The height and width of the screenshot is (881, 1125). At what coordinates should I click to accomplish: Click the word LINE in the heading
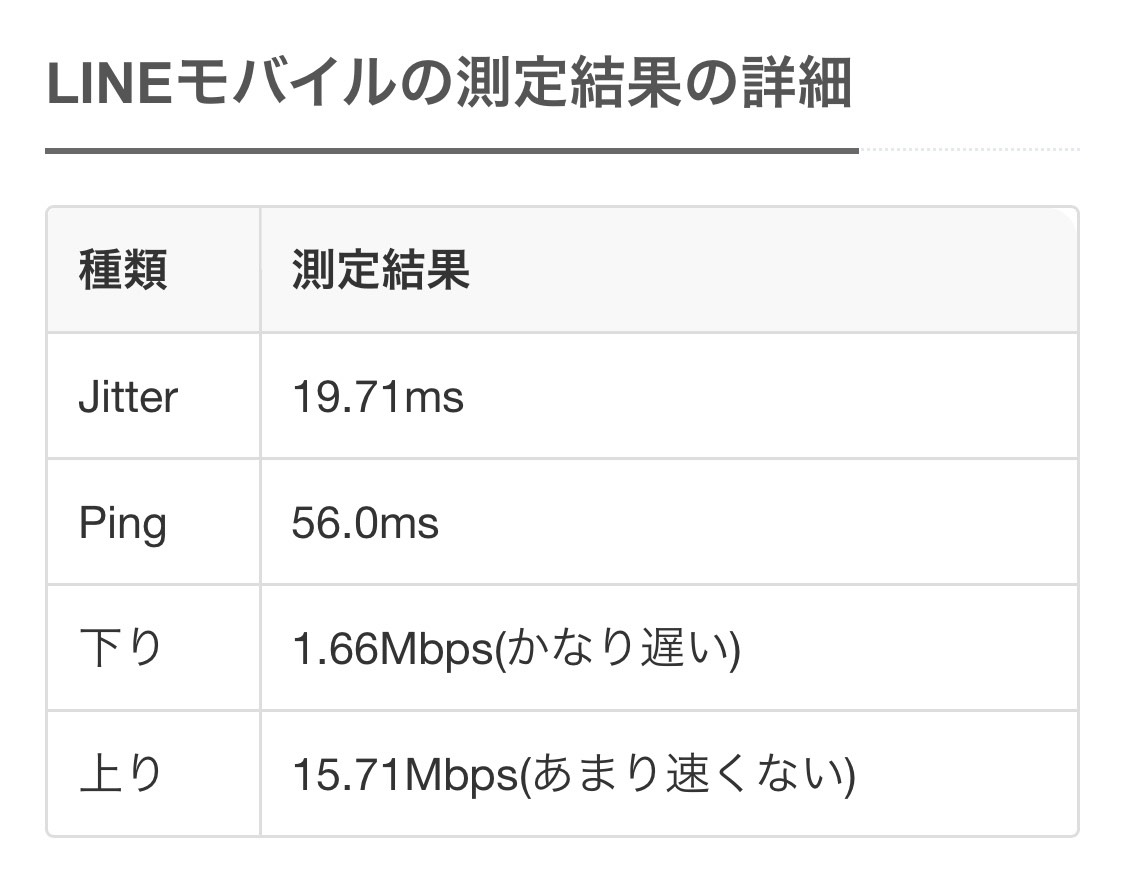(109, 83)
